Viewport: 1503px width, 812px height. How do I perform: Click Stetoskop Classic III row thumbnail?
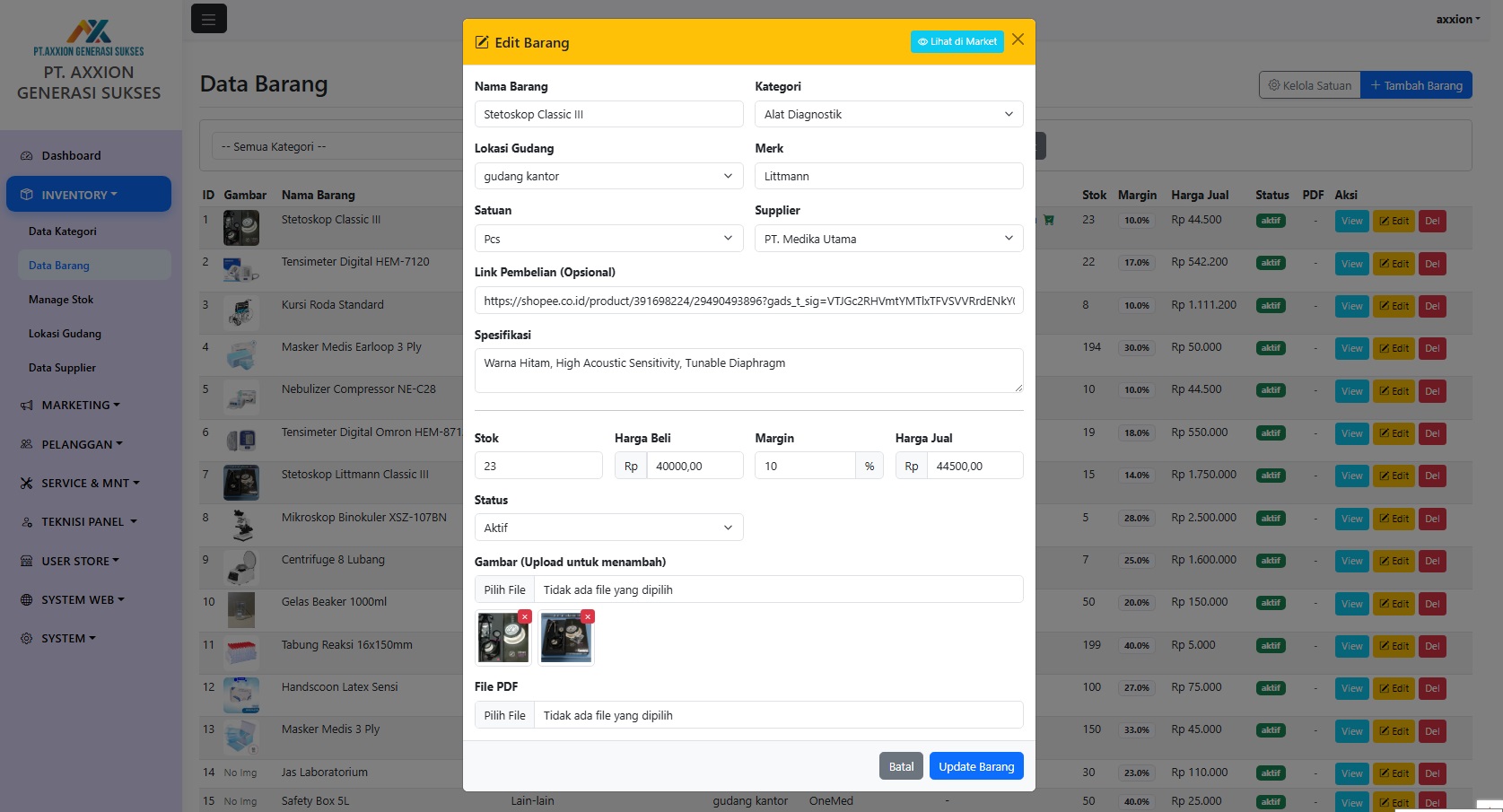240,228
